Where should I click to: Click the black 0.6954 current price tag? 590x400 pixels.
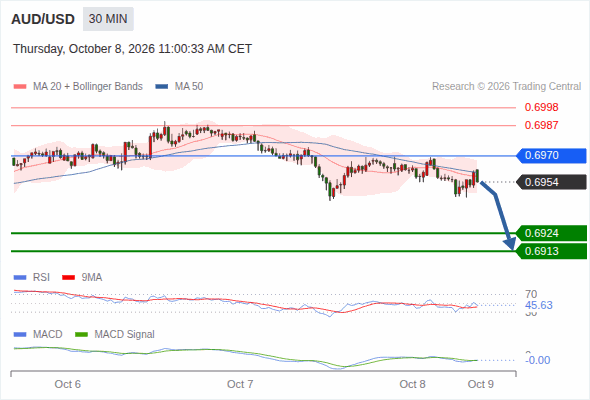tap(551, 182)
